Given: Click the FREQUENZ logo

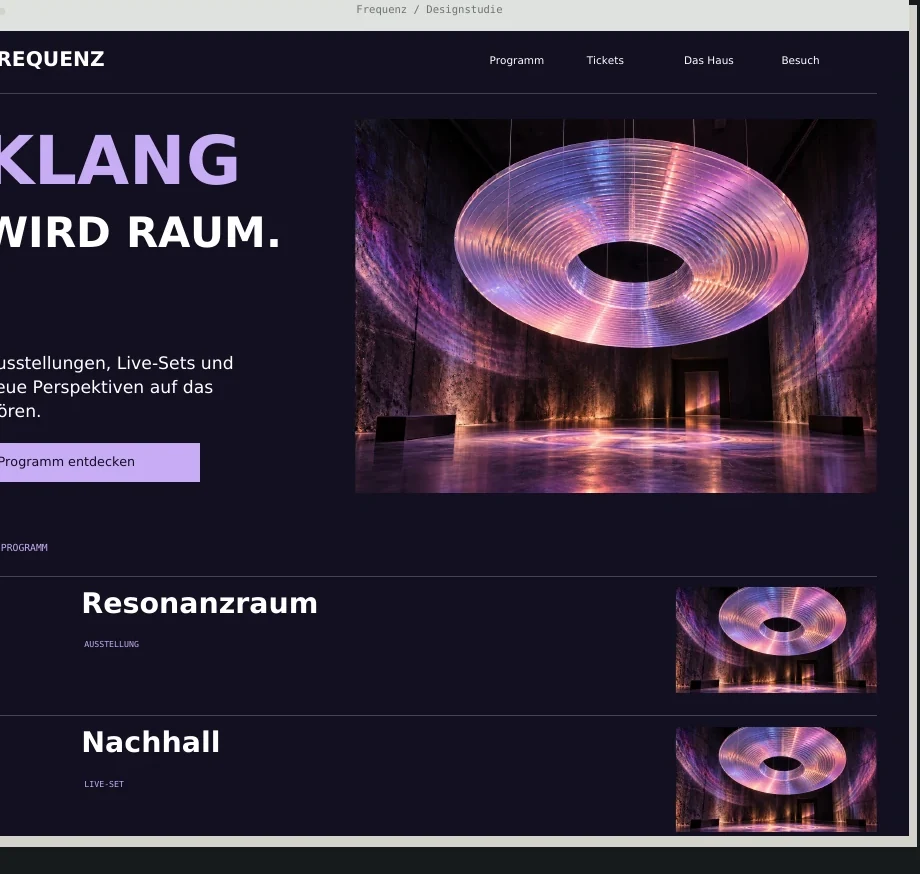Looking at the screenshot, I should 52,59.
